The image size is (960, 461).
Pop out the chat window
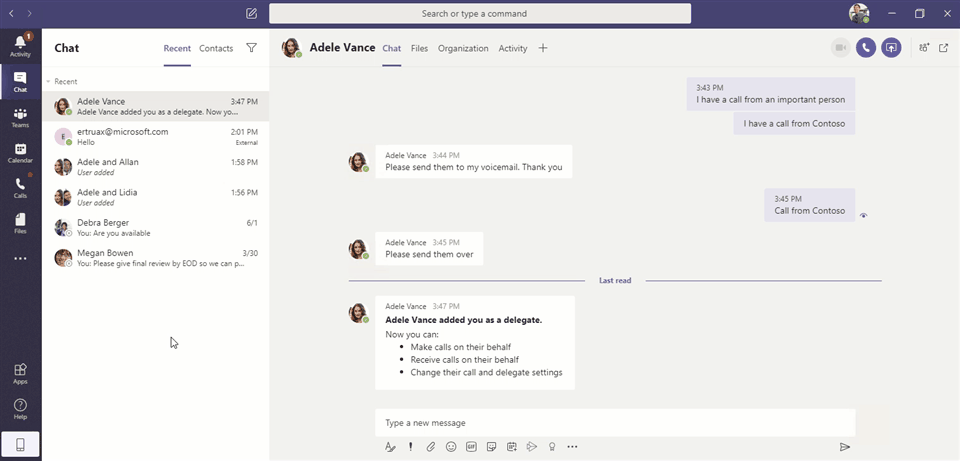[943, 48]
